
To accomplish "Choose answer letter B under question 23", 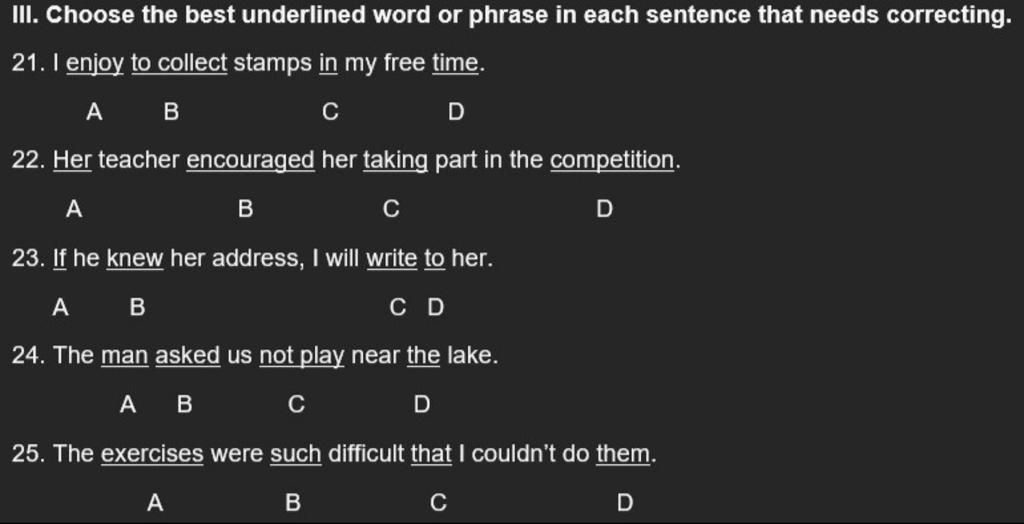I will [137, 307].
